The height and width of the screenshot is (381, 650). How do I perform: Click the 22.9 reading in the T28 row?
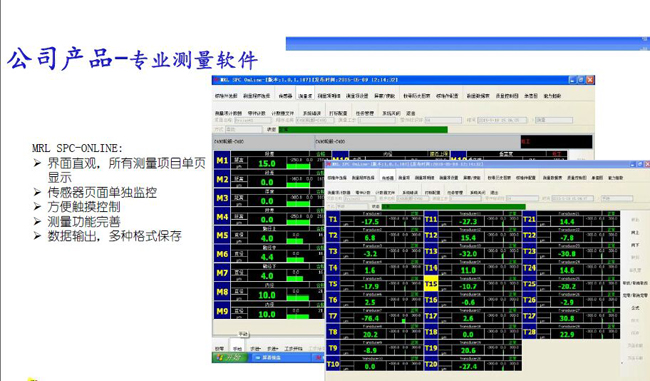pyautogui.click(x=567, y=335)
